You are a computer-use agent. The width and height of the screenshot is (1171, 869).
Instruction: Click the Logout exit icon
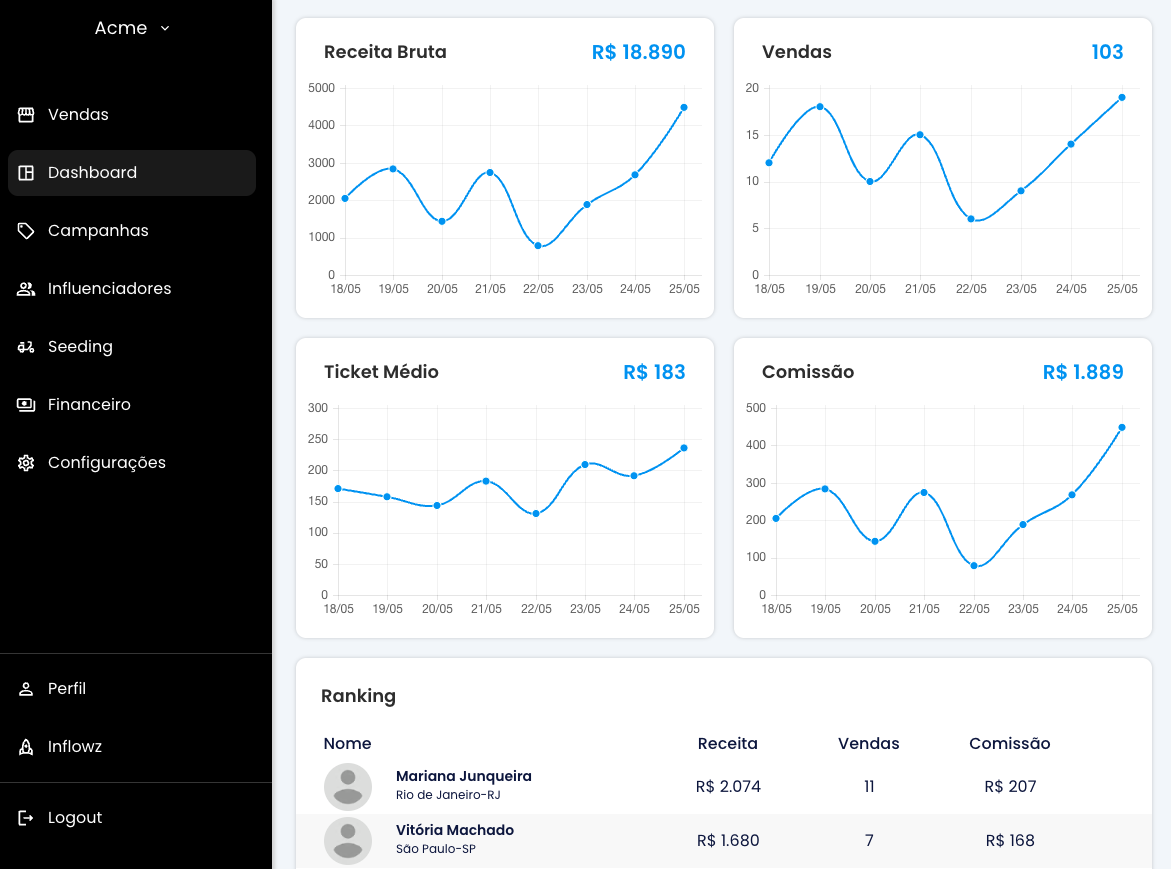[26, 818]
